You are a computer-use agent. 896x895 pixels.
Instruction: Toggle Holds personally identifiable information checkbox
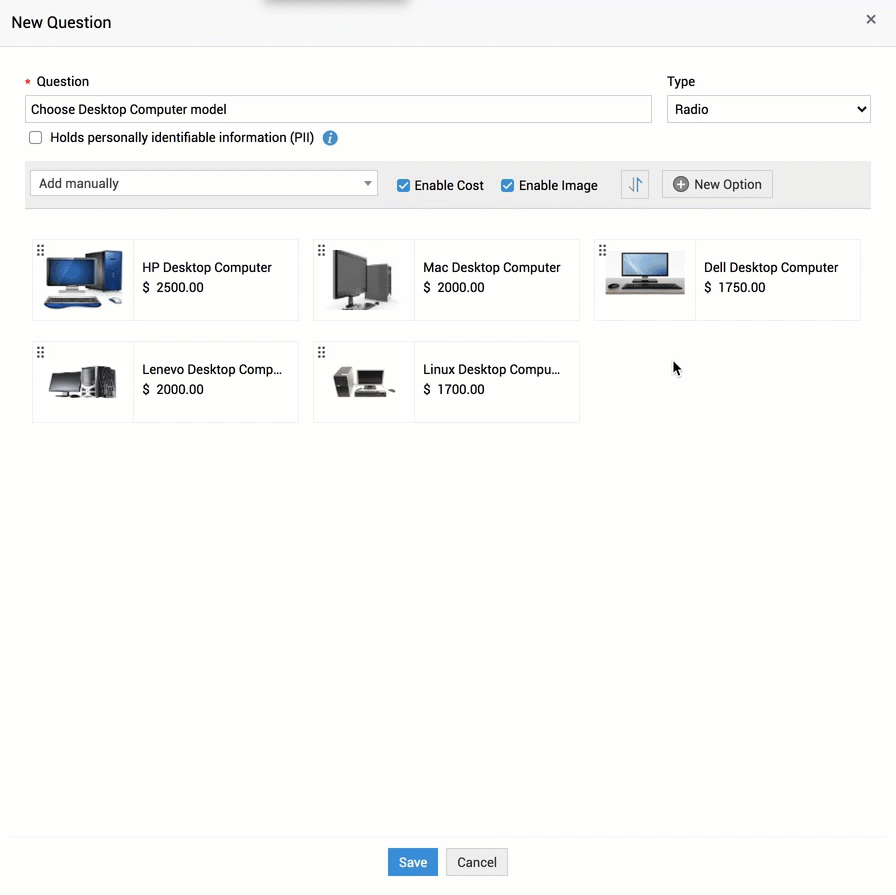(35, 138)
